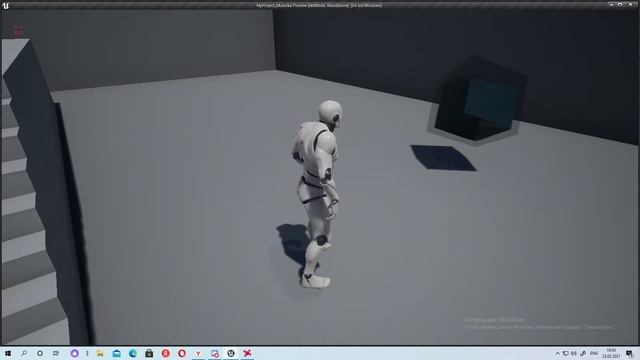
Task: Switch to Unreal Engine taskbar icon
Action: coord(231,353)
